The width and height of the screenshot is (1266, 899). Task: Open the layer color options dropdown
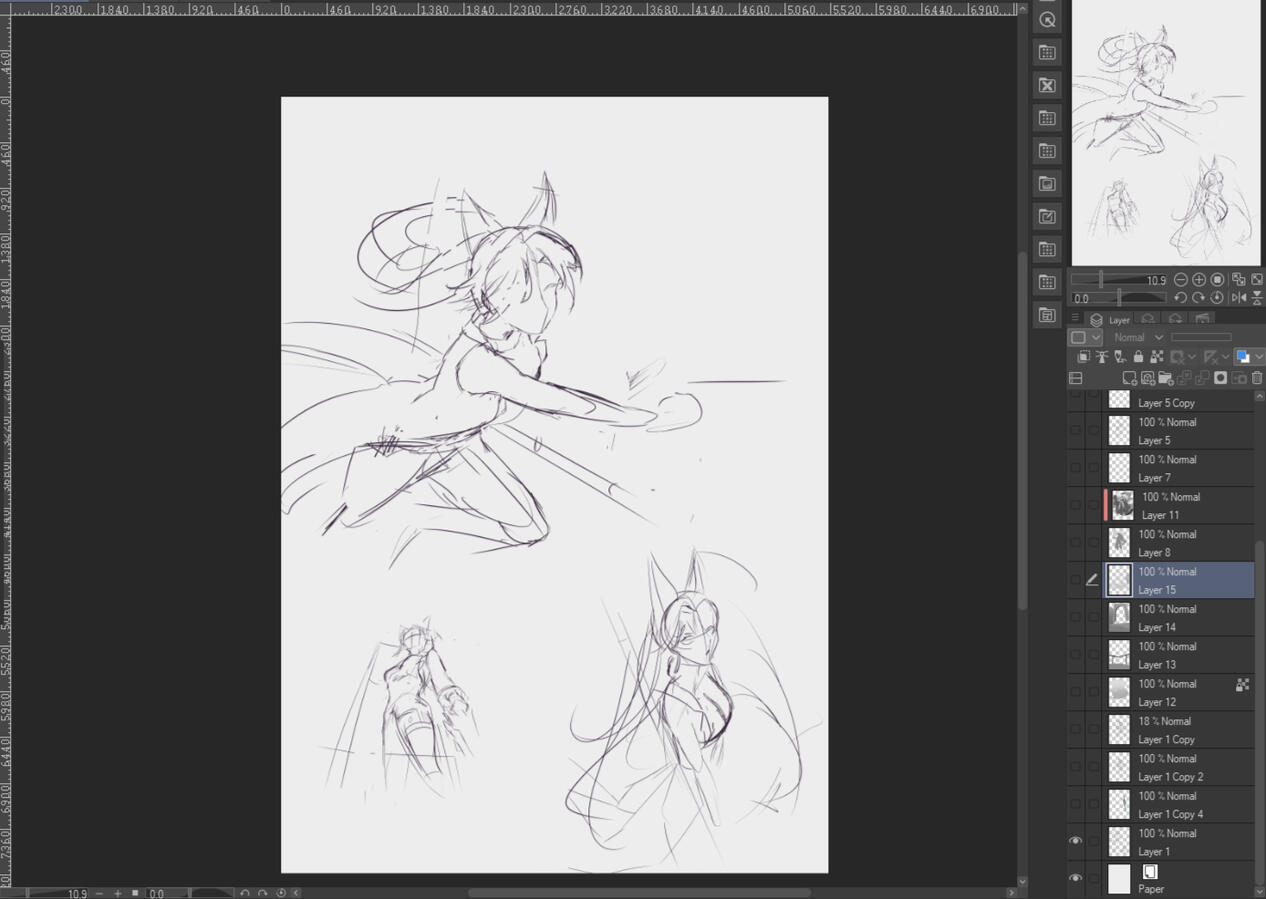coord(1259,357)
